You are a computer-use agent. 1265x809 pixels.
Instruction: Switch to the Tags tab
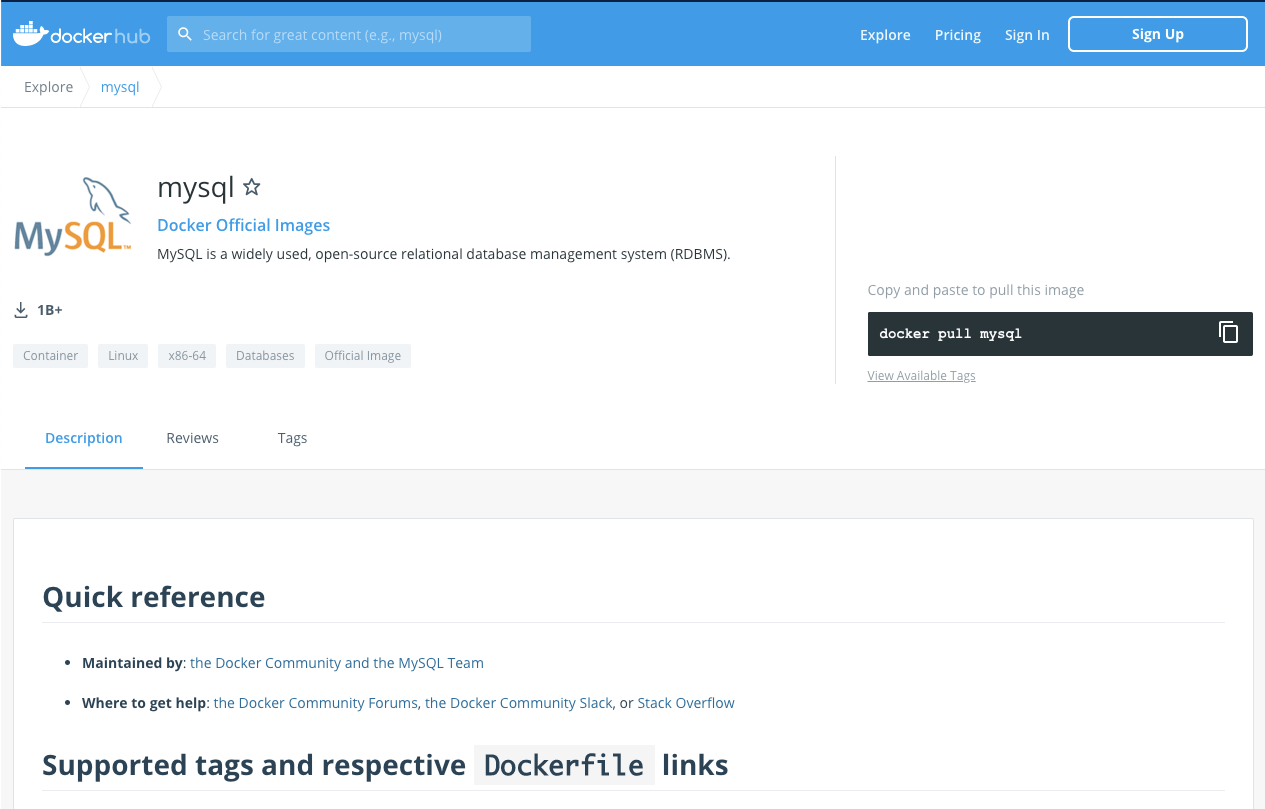292,438
